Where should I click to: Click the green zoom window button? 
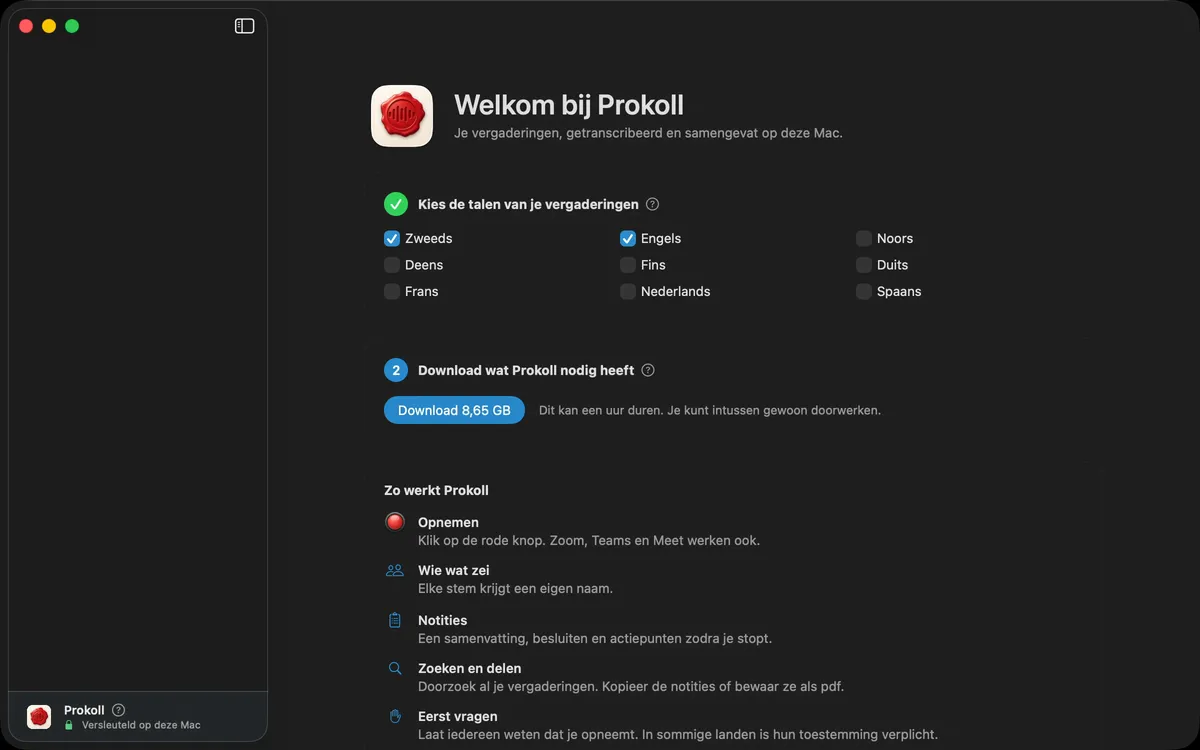72,26
